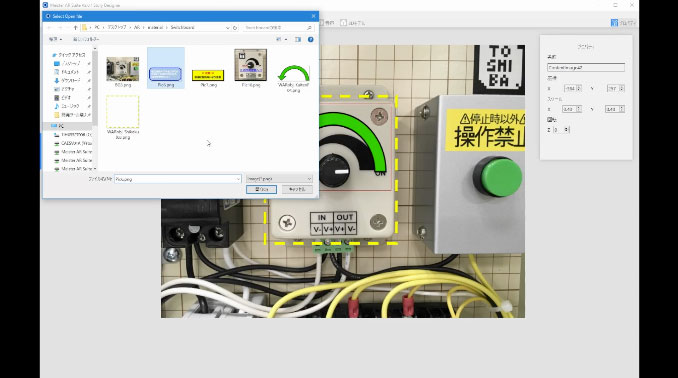The width and height of the screenshot is (678, 378).
Task: Click the search magnifier in the dialog search box
Action: point(309,27)
